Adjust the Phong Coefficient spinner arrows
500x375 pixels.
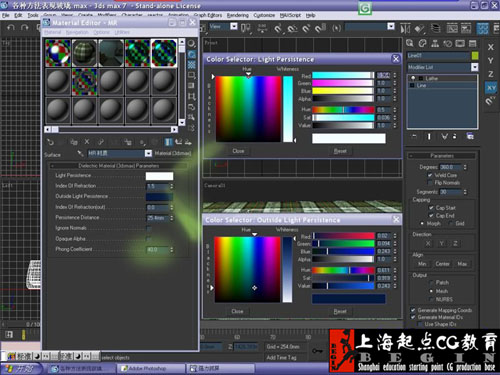[172, 249]
